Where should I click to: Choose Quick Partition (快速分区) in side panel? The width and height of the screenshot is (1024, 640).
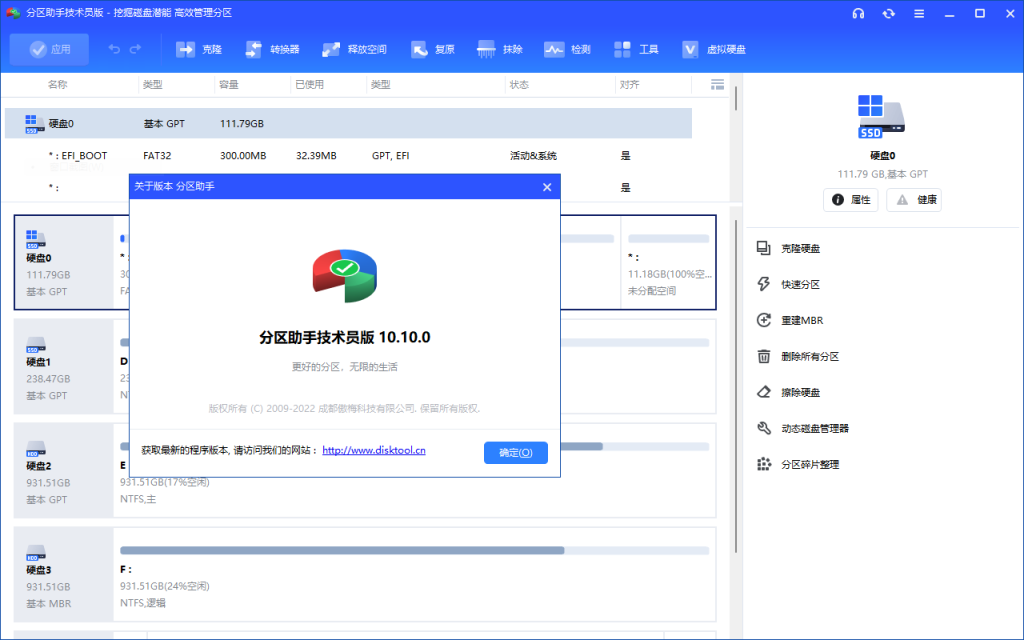coord(788,284)
